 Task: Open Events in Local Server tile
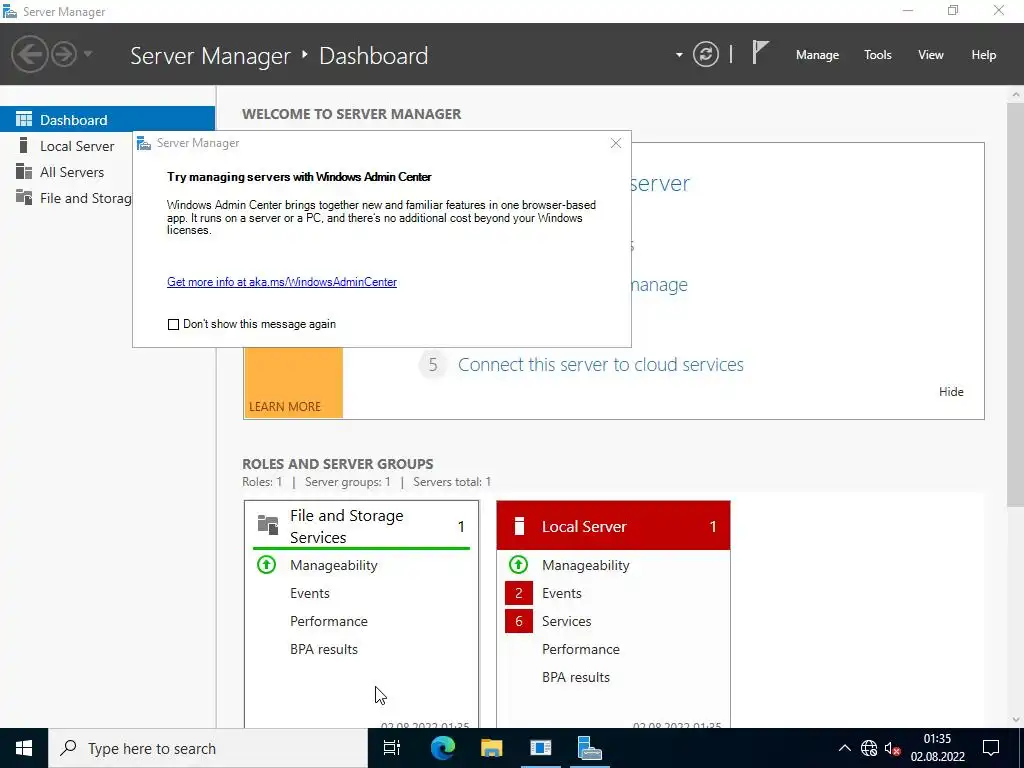click(x=562, y=593)
